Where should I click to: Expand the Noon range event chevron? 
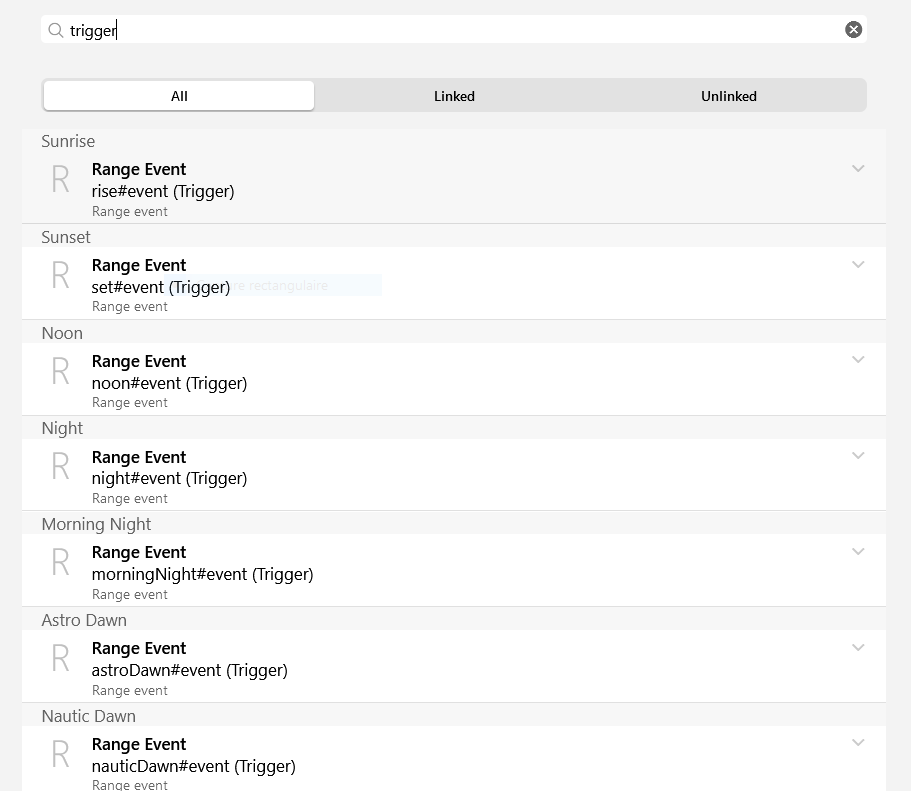point(857,360)
